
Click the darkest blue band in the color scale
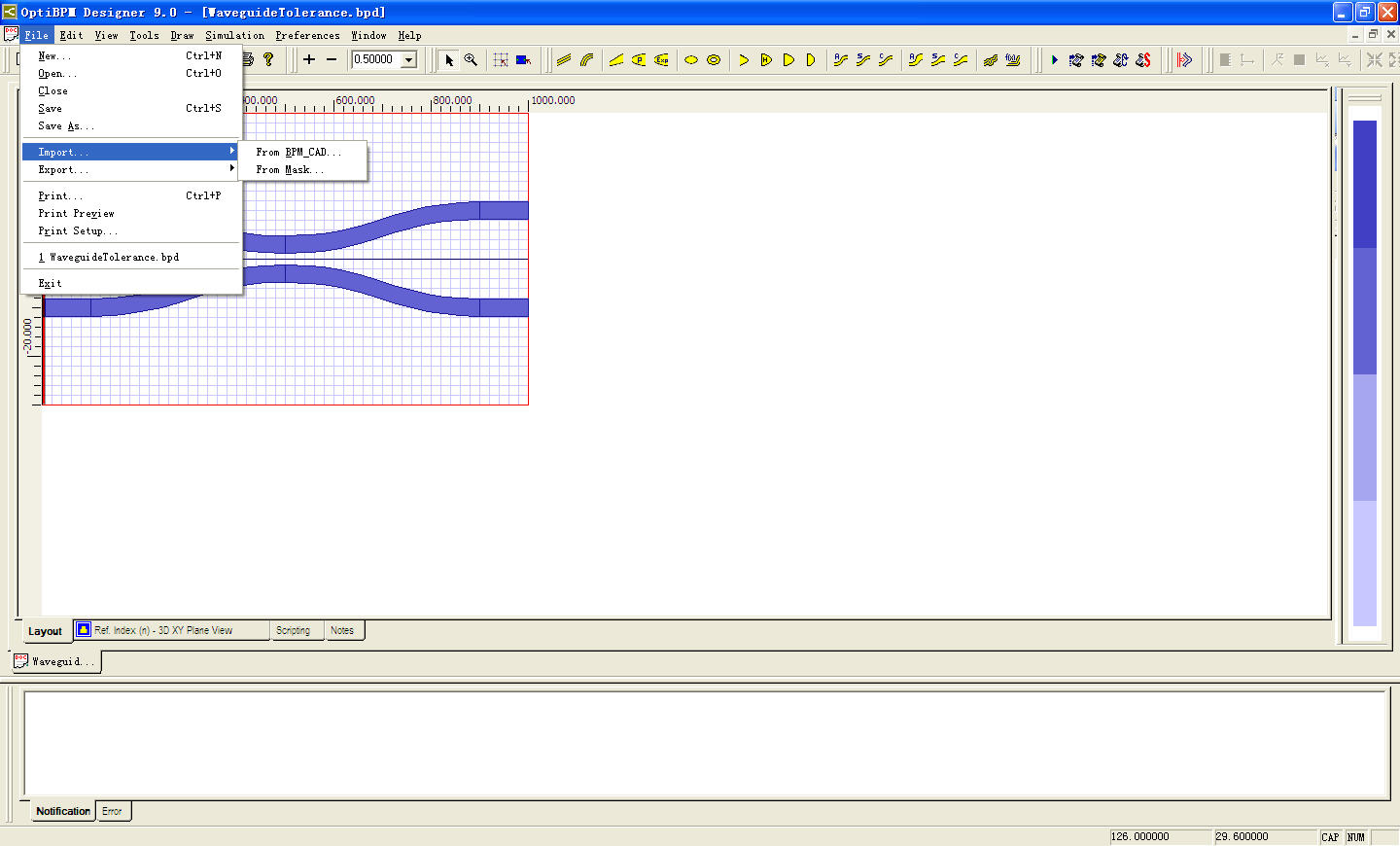1365,184
